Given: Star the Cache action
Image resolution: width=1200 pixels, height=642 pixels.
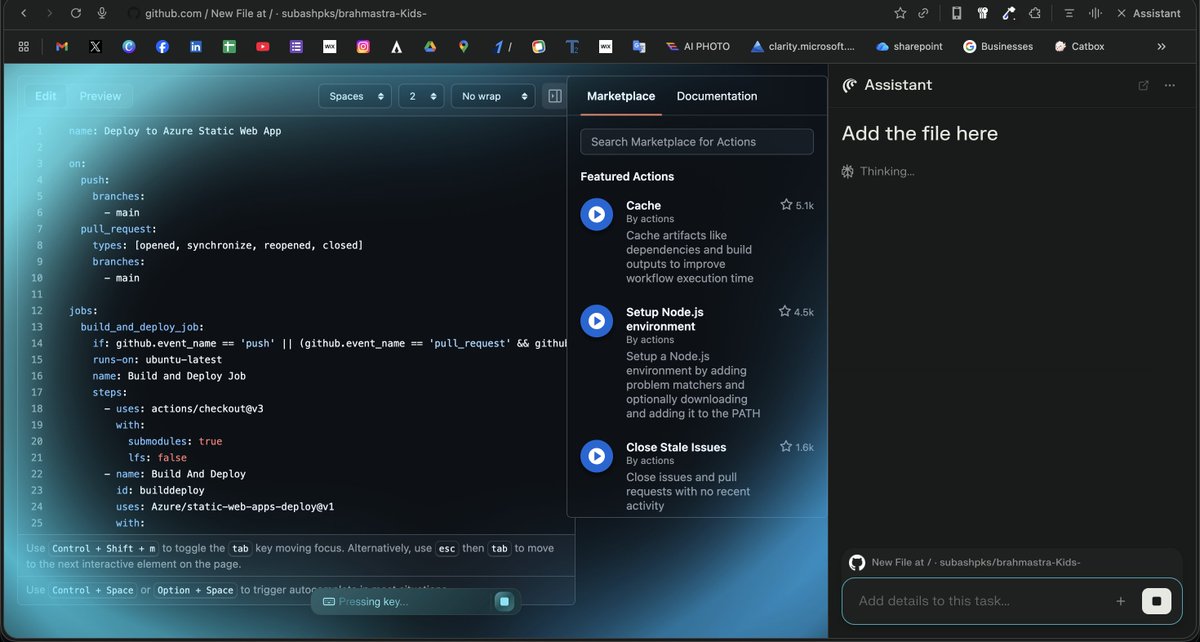Looking at the screenshot, I should (786, 205).
